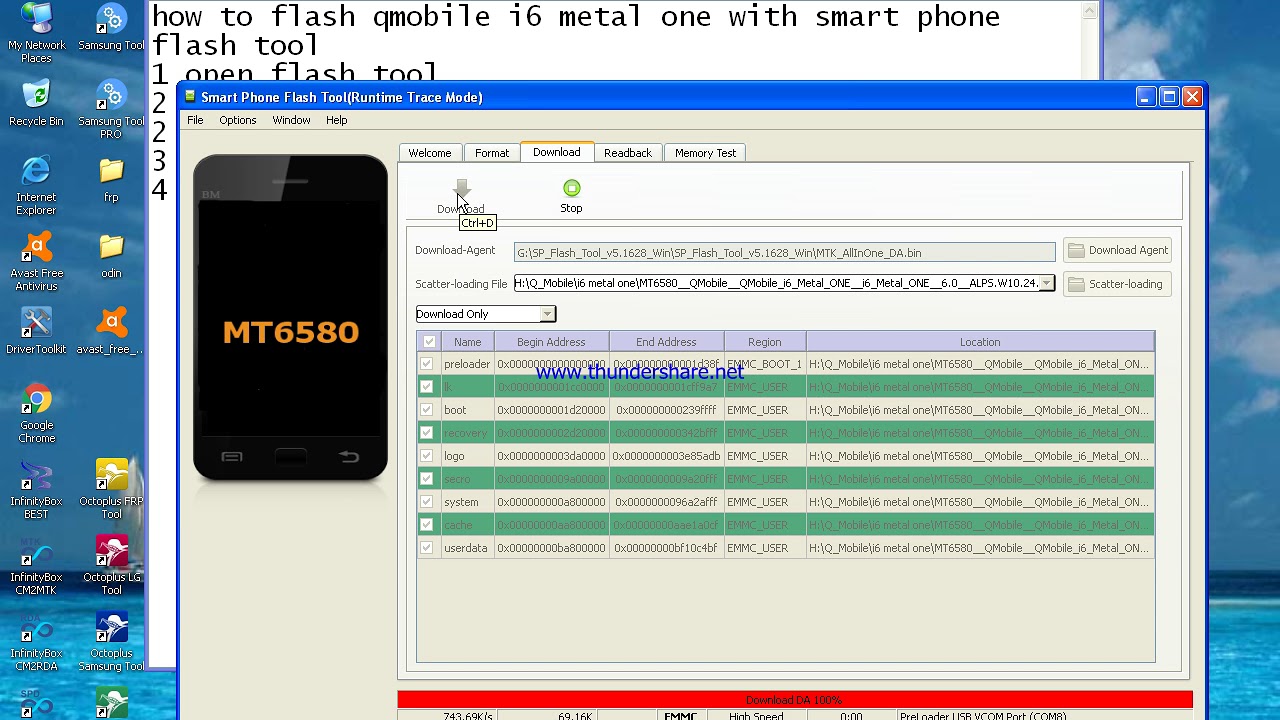Click the Download arrow icon

(x=461, y=189)
